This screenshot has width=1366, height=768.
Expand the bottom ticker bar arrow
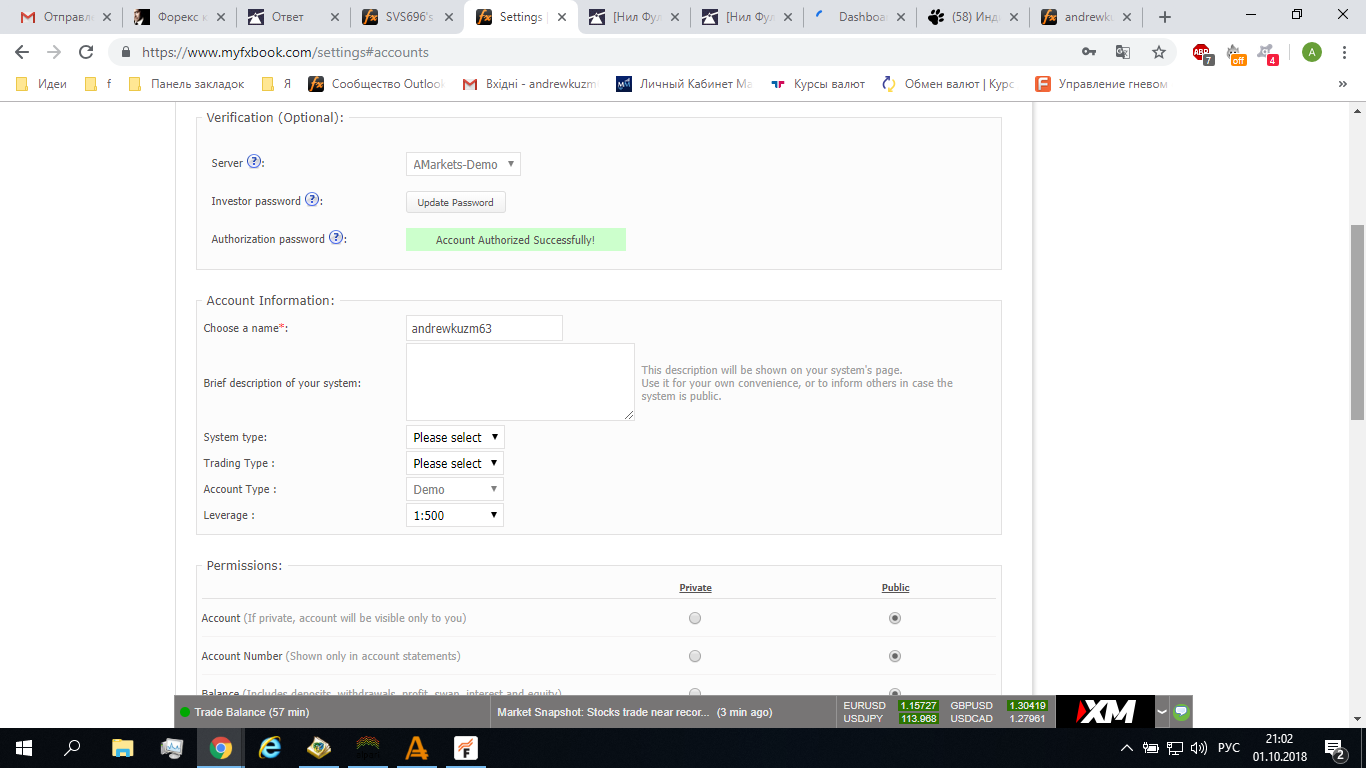pos(1162,712)
